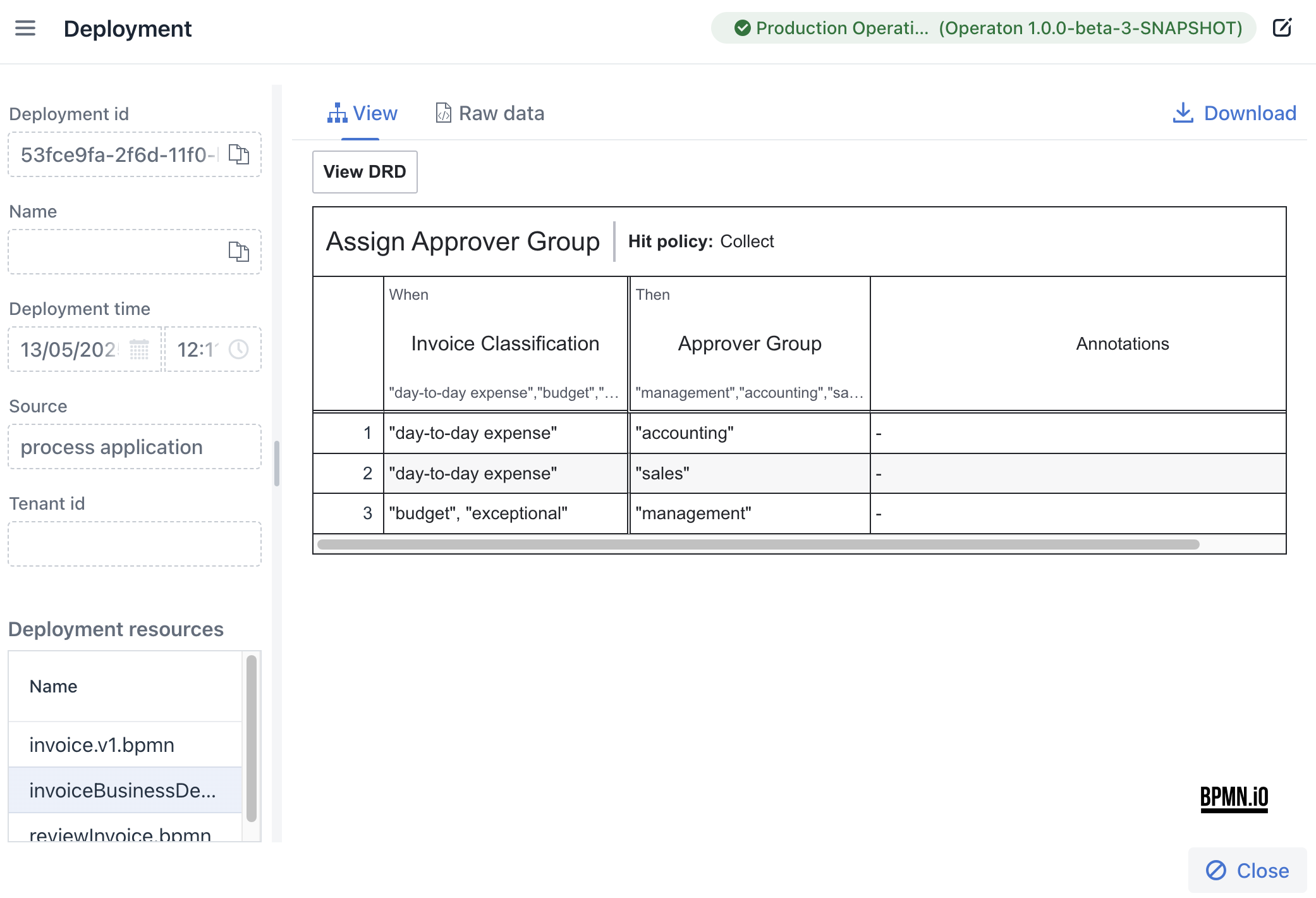Click the "management" output cell

pyautogui.click(x=750, y=514)
